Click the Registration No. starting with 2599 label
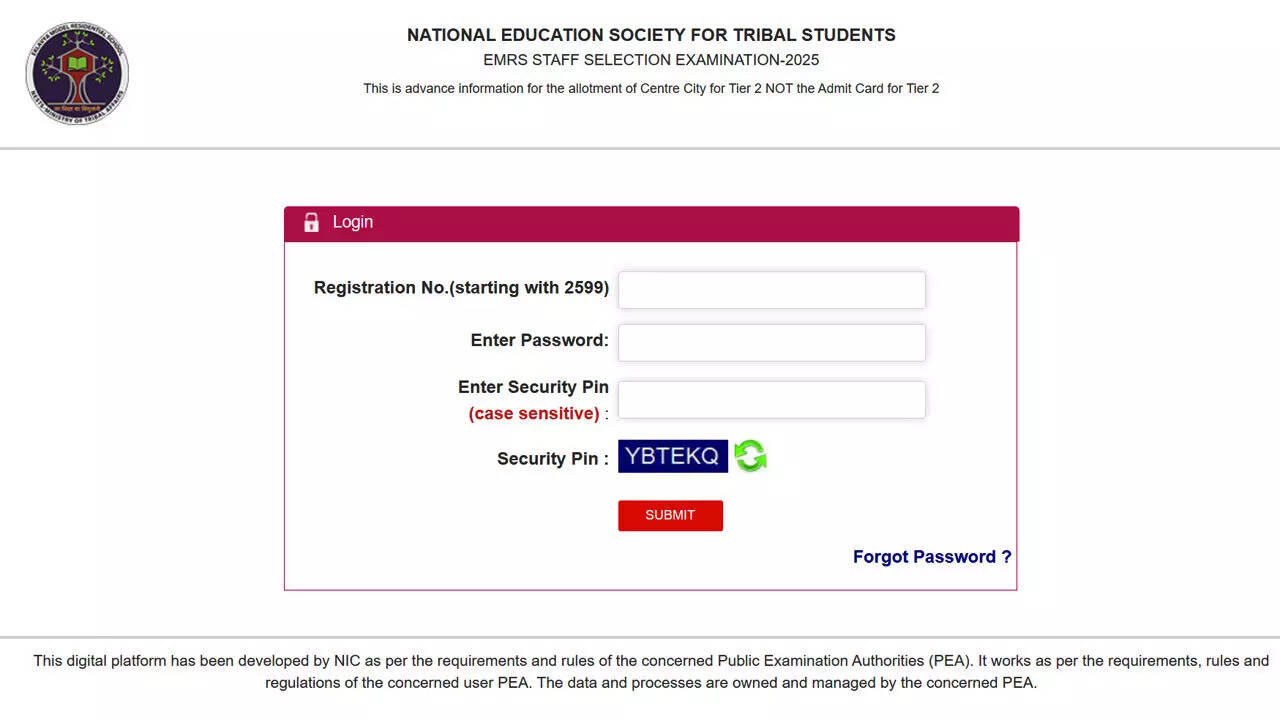Image resolution: width=1280 pixels, height=720 pixels. coord(461,287)
